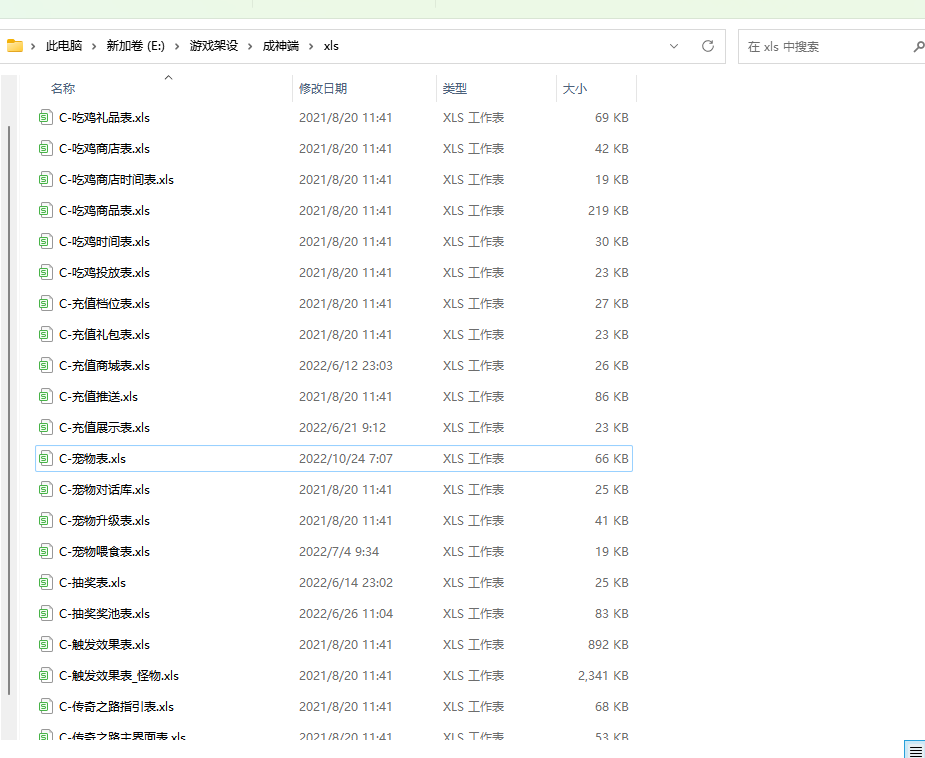Select file icon of C-触发效果表_怪物.xls
This screenshot has height=758, width=925.
coord(45,675)
